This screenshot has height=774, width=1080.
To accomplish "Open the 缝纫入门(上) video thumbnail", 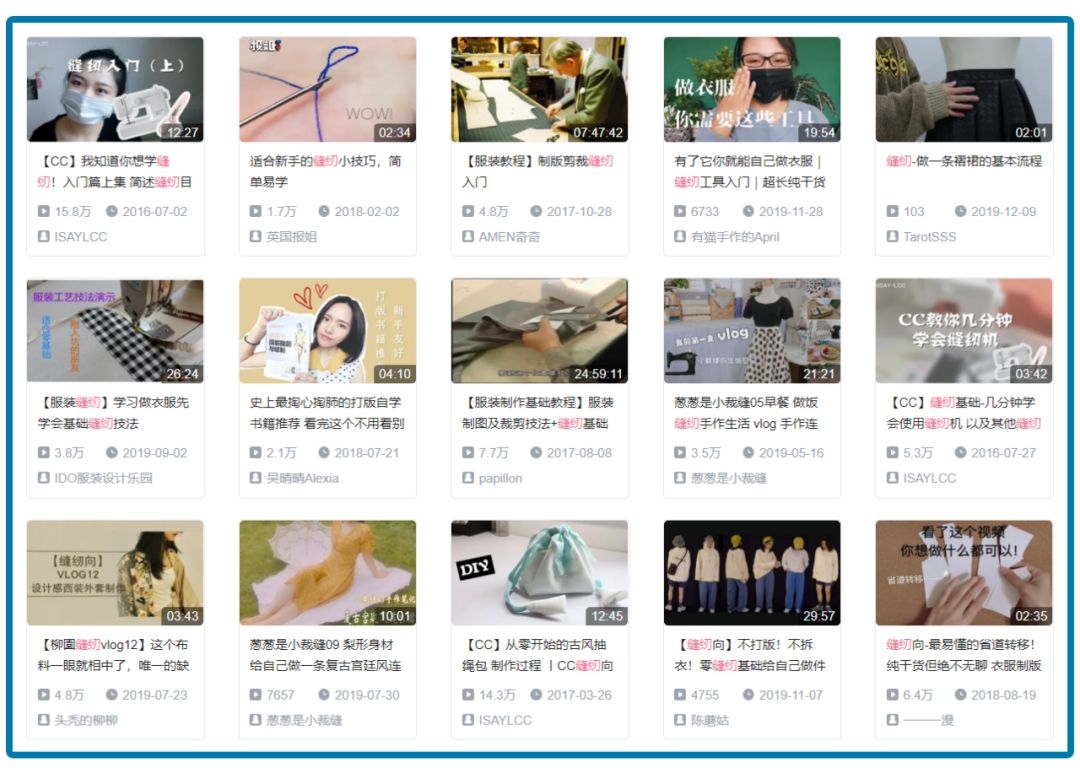I will click(x=115, y=90).
